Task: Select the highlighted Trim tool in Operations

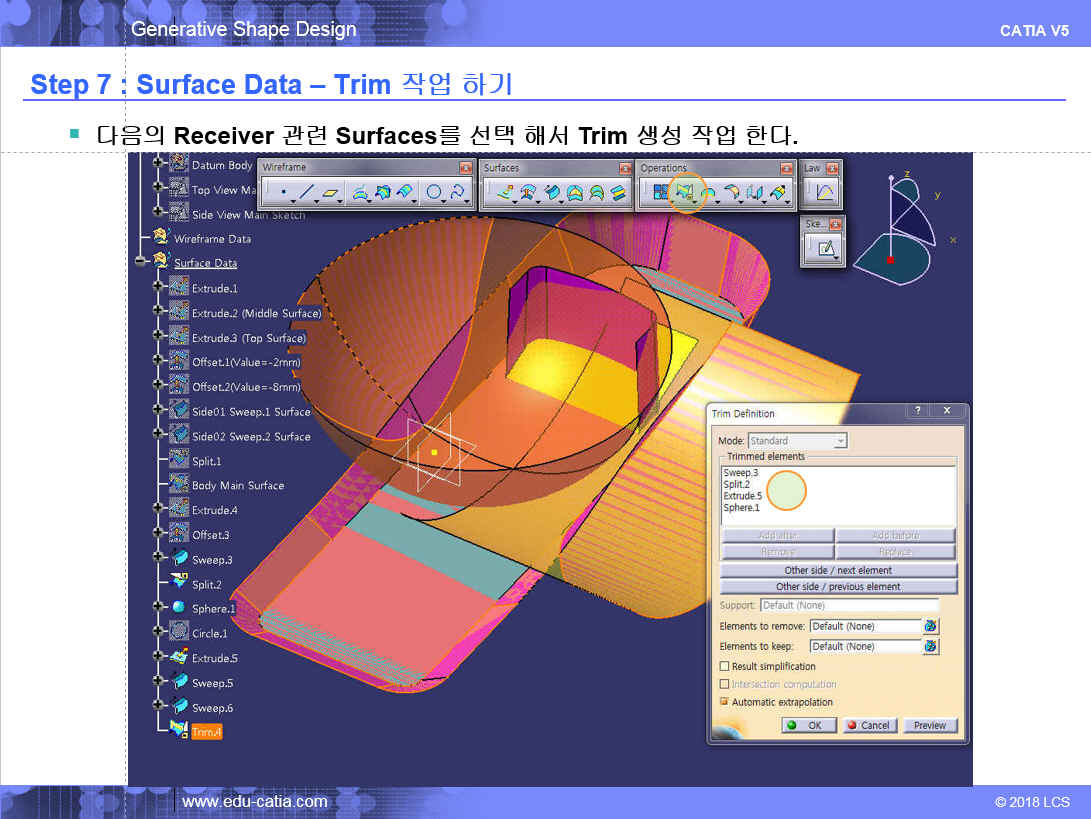Action: pyautogui.click(x=685, y=193)
